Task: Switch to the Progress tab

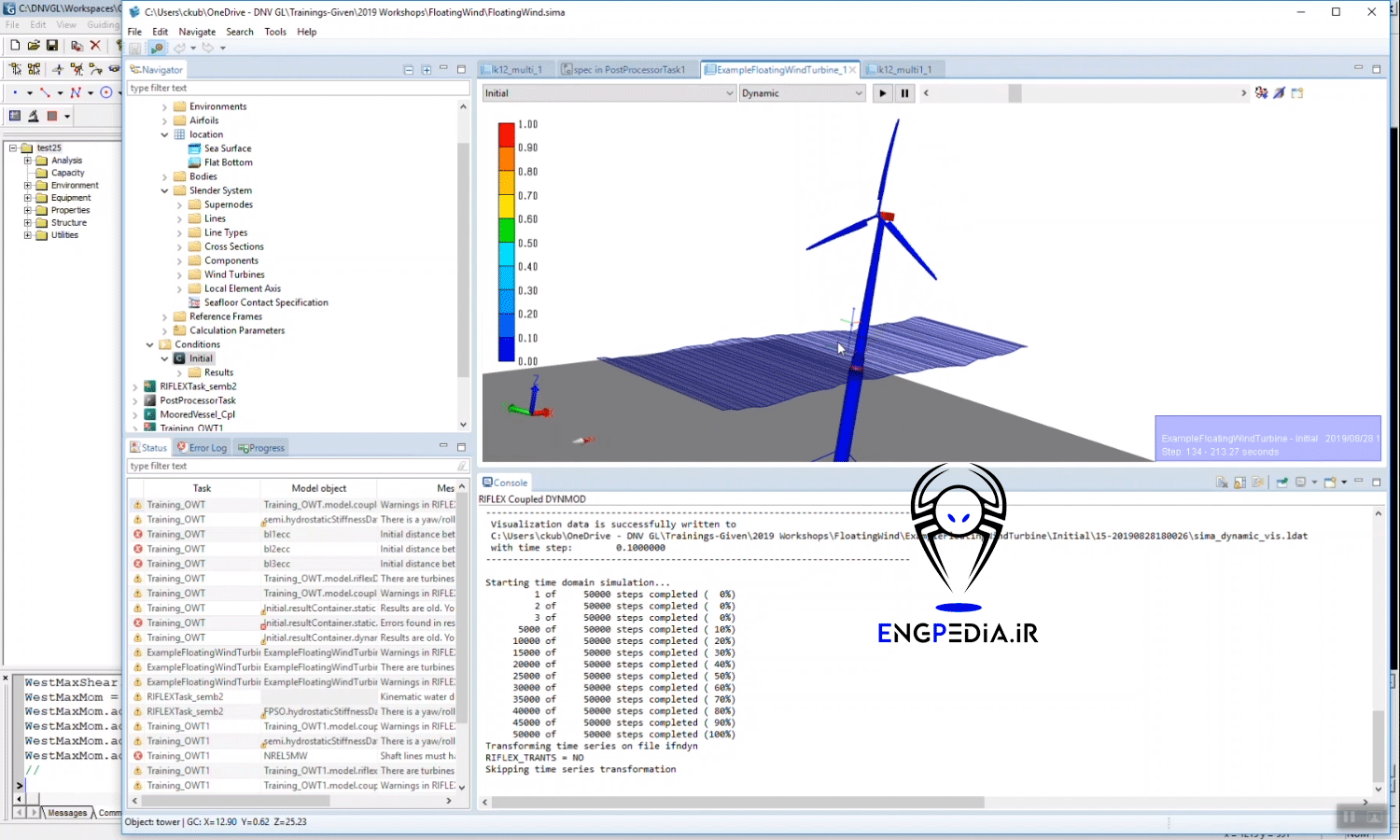Action: pos(261,448)
